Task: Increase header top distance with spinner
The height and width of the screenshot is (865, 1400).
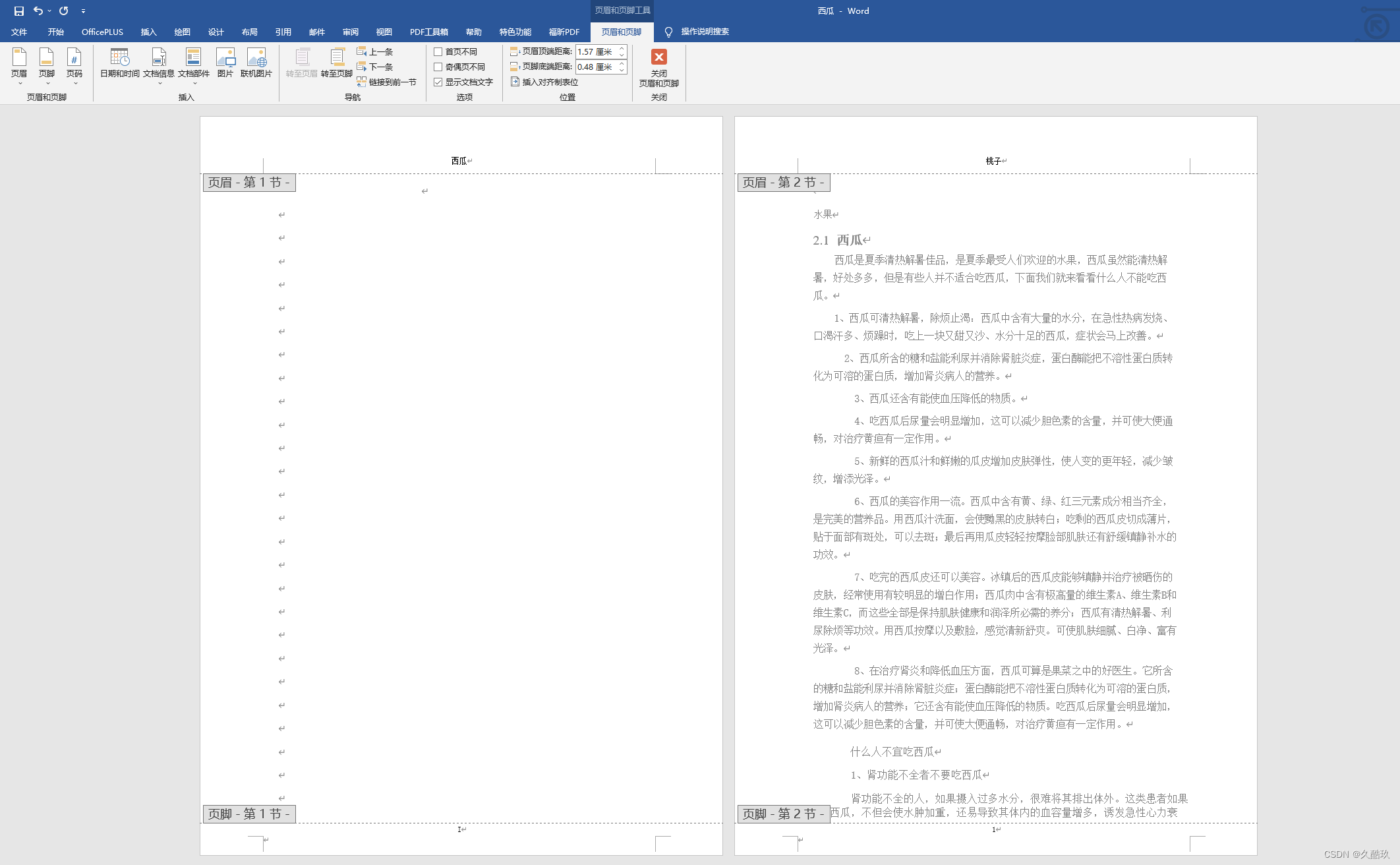Action: coord(622,49)
